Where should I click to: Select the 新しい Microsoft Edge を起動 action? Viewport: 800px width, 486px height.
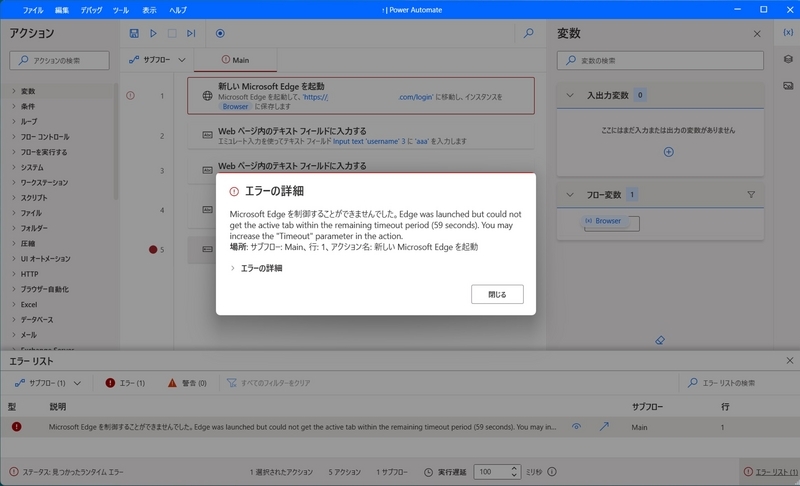point(361,96)
